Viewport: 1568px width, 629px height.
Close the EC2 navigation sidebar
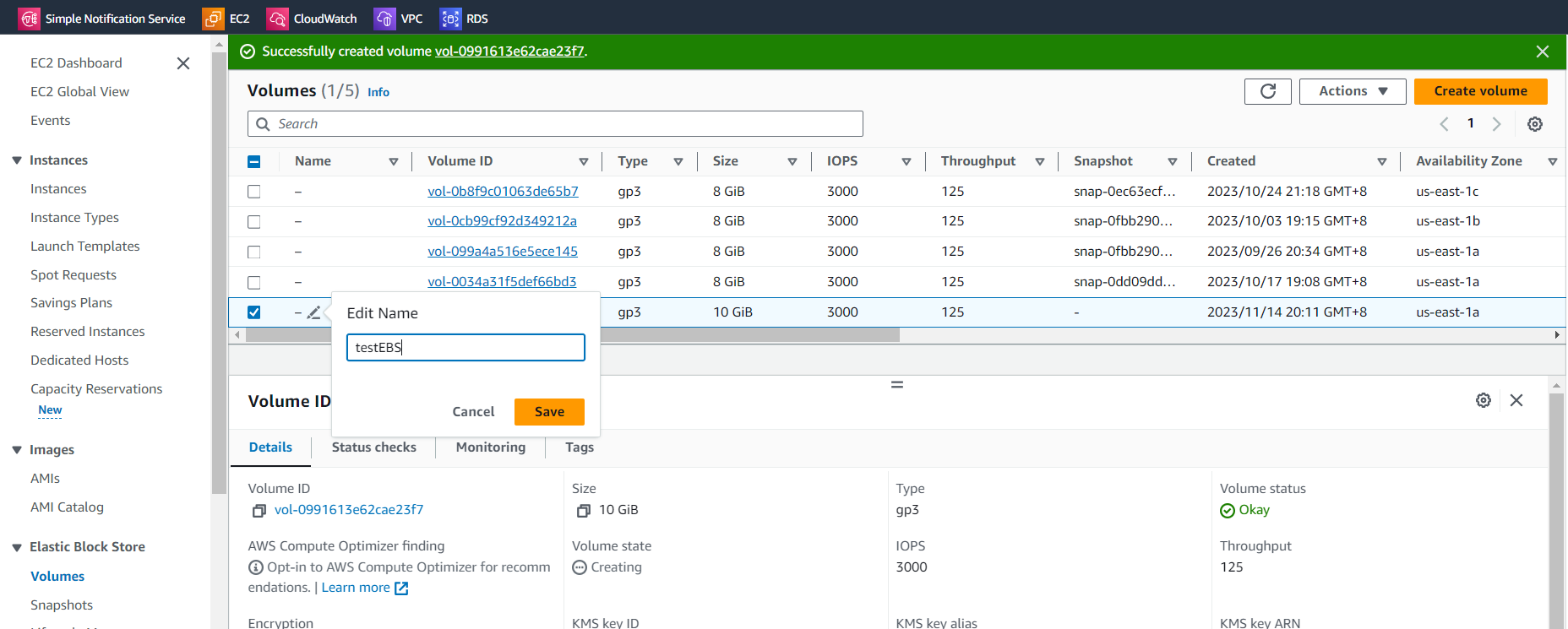(x=183, y=63)
